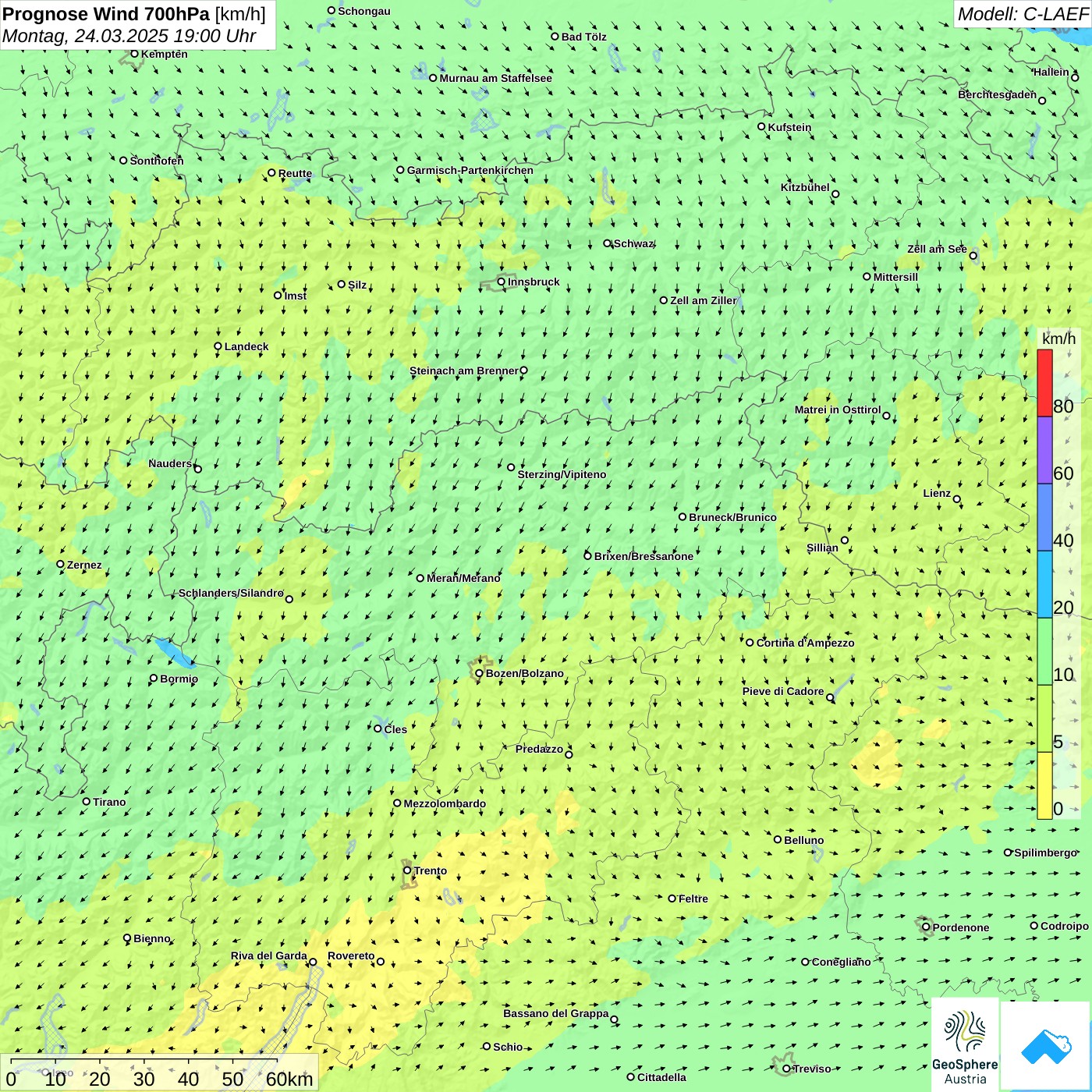This screenshot has width=1092, height=1092.
Task: Click the Kufstein location marker
Action: coord(762,126)
